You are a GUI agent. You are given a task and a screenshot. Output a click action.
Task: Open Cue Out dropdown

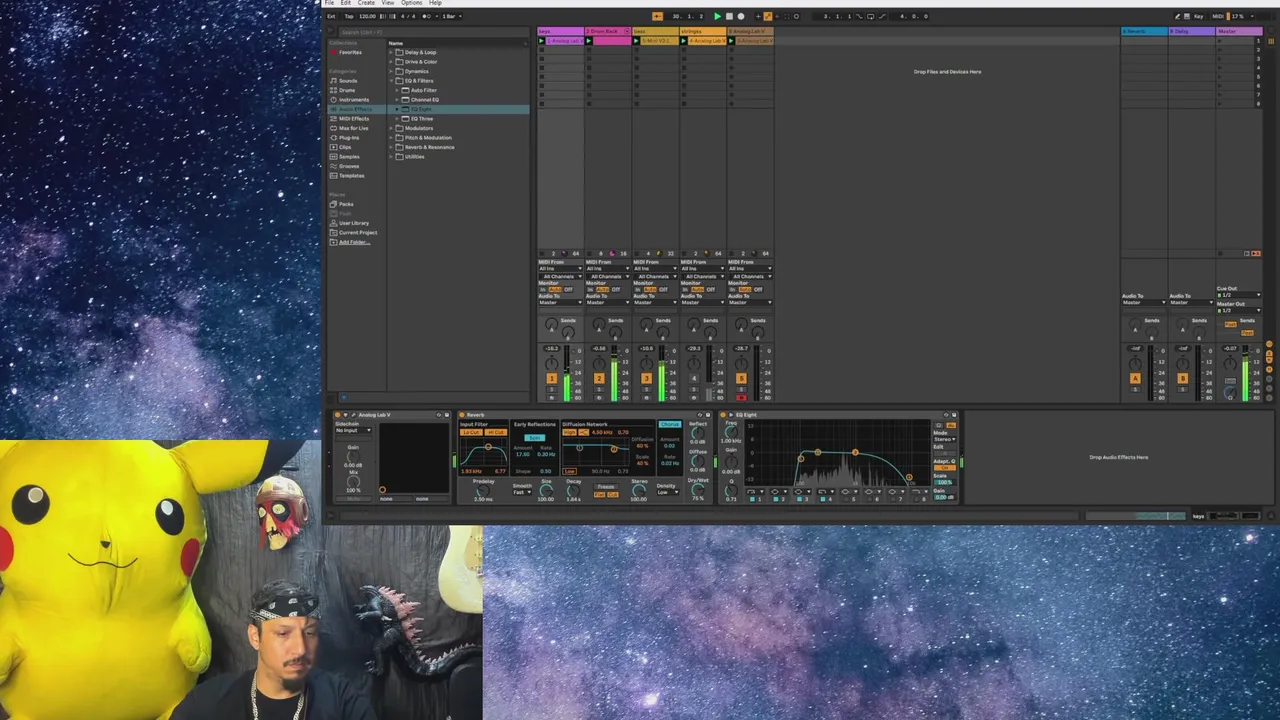tap(1239, 295)
